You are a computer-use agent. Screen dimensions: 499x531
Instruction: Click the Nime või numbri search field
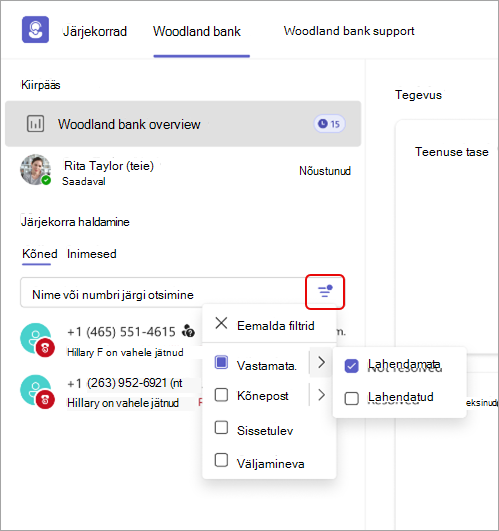tap(162, 293)
